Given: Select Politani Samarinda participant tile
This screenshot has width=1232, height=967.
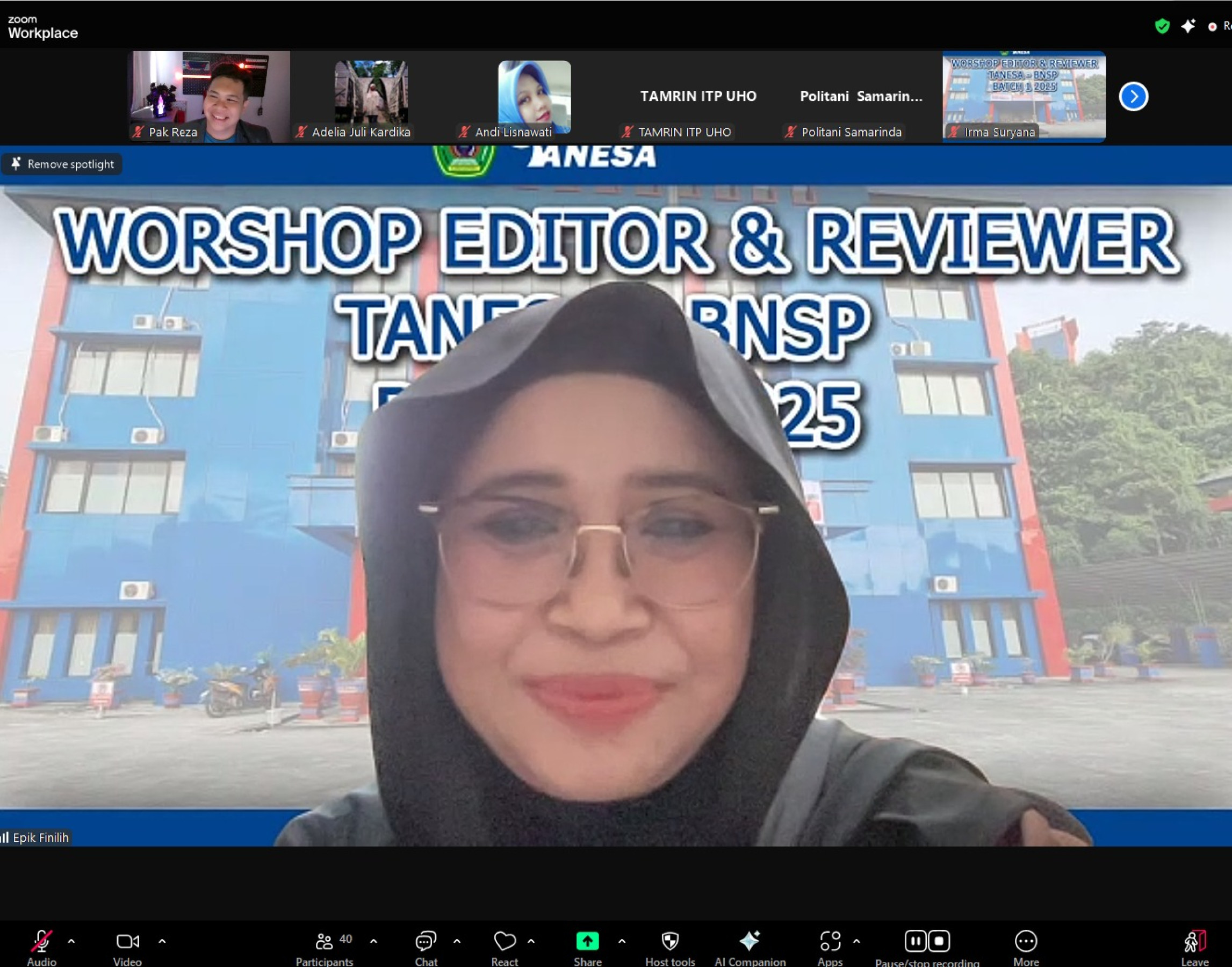Looking at the screenshot, I should 861,96.
